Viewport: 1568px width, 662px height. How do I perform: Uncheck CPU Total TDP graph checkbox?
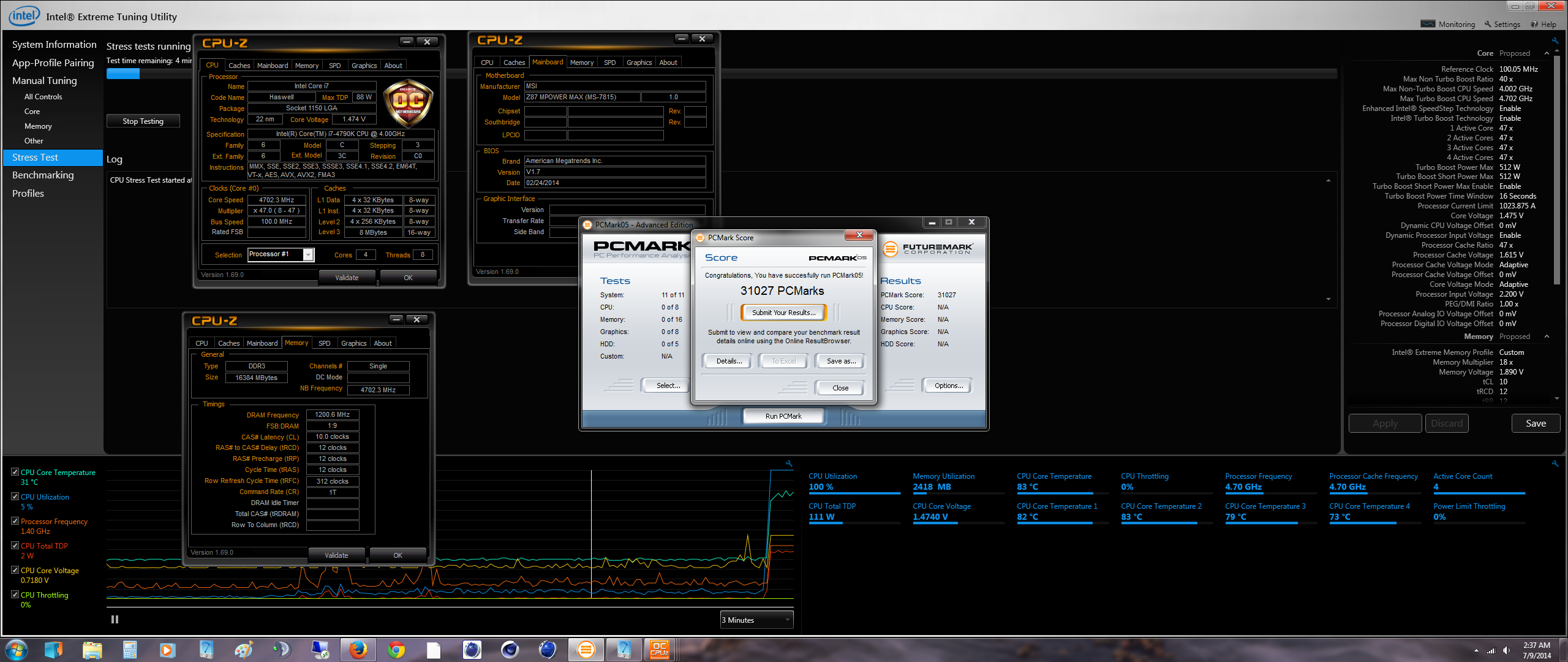15,546
